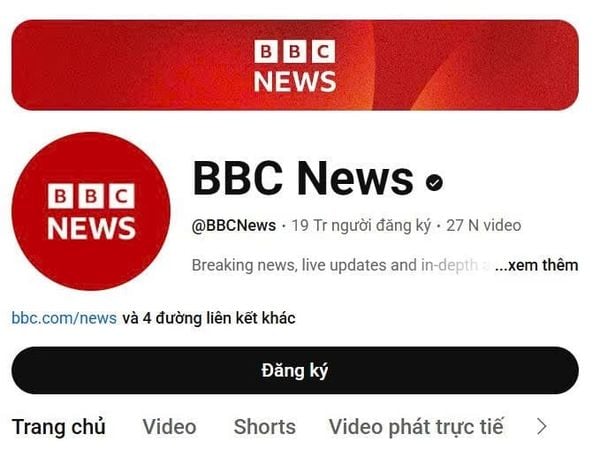Click the '19 Tr người đăng ký' subscriber count

click(361, 225)
